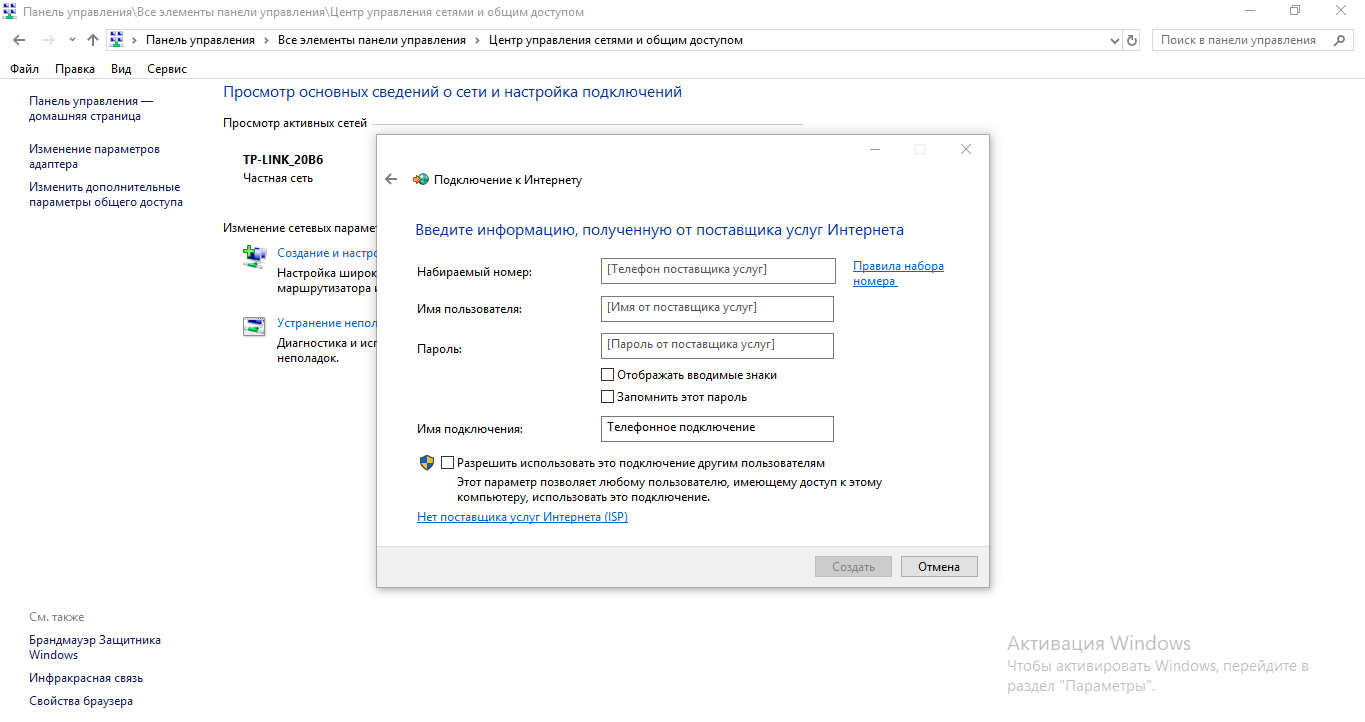1365x722 pixels.
Task: Enable 'Запомнить этот пароль' checkbox
Action: [607, 397]
